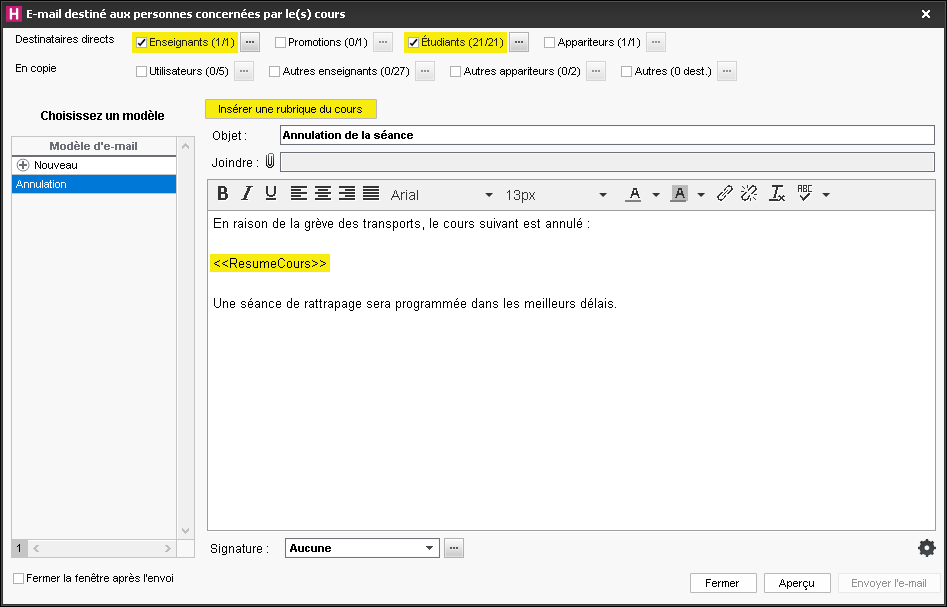Click Insérer une rubrique du cours
The height and width of the screenshot is (607, 947).
click(x=291, y=109)
